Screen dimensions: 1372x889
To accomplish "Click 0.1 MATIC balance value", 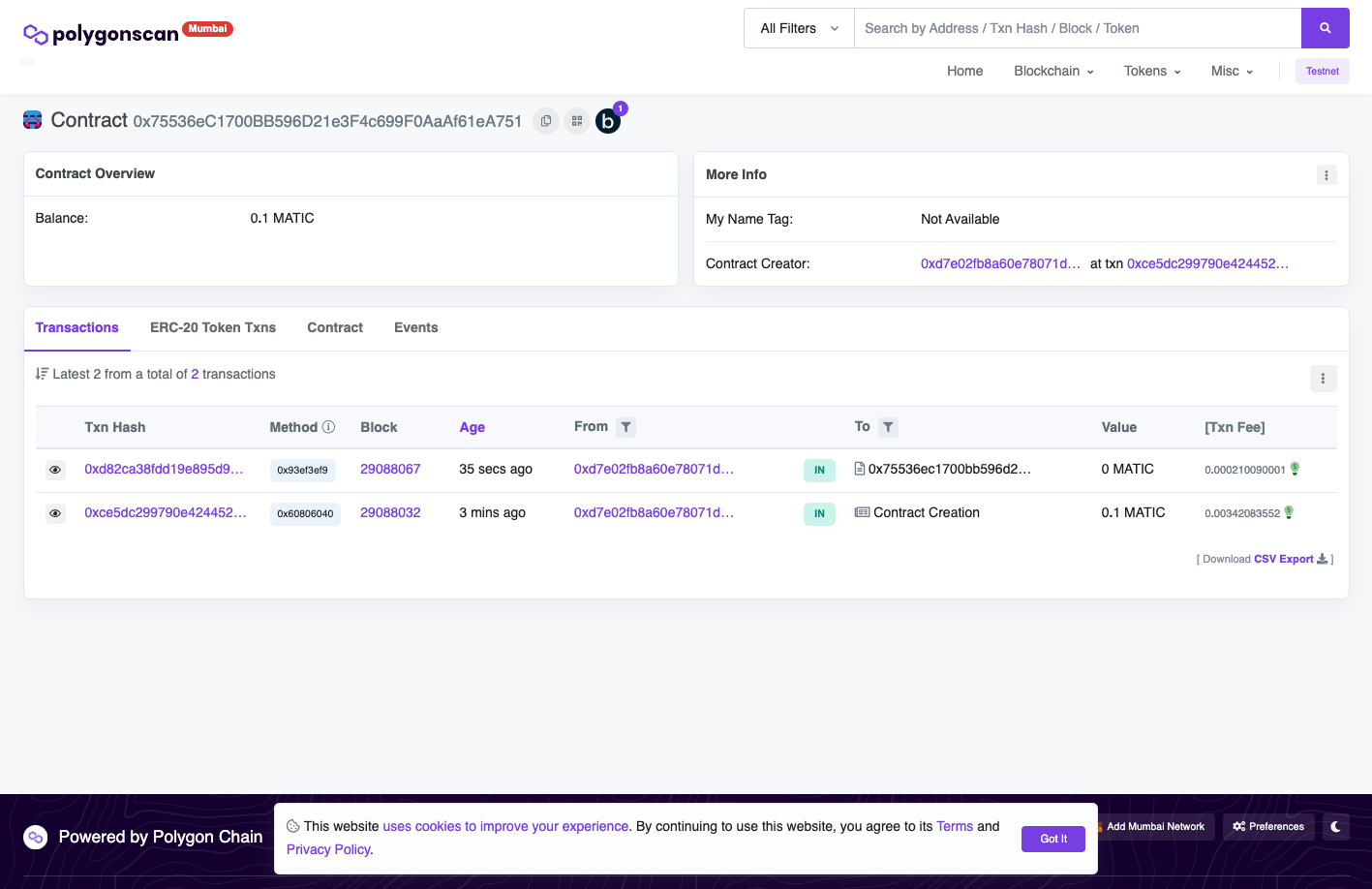I will click(282, 218).
